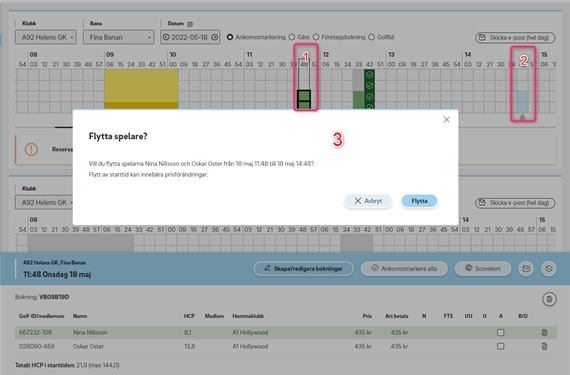The width and height of the screenshot is (570, 375).
Task: Click the copy booking icon beside Bokning
Action: coord(549,299)
